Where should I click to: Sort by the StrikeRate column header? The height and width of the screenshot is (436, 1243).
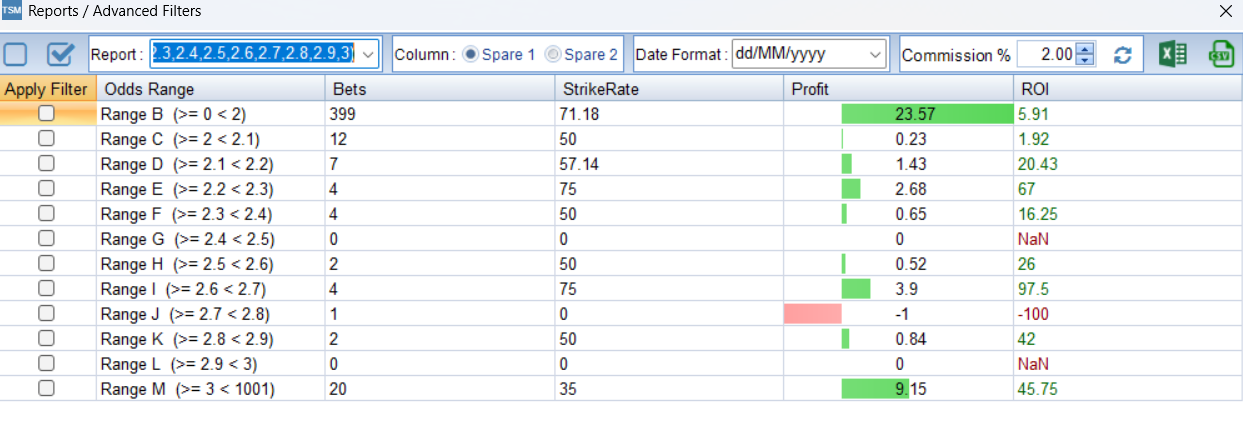click(668, 89)
